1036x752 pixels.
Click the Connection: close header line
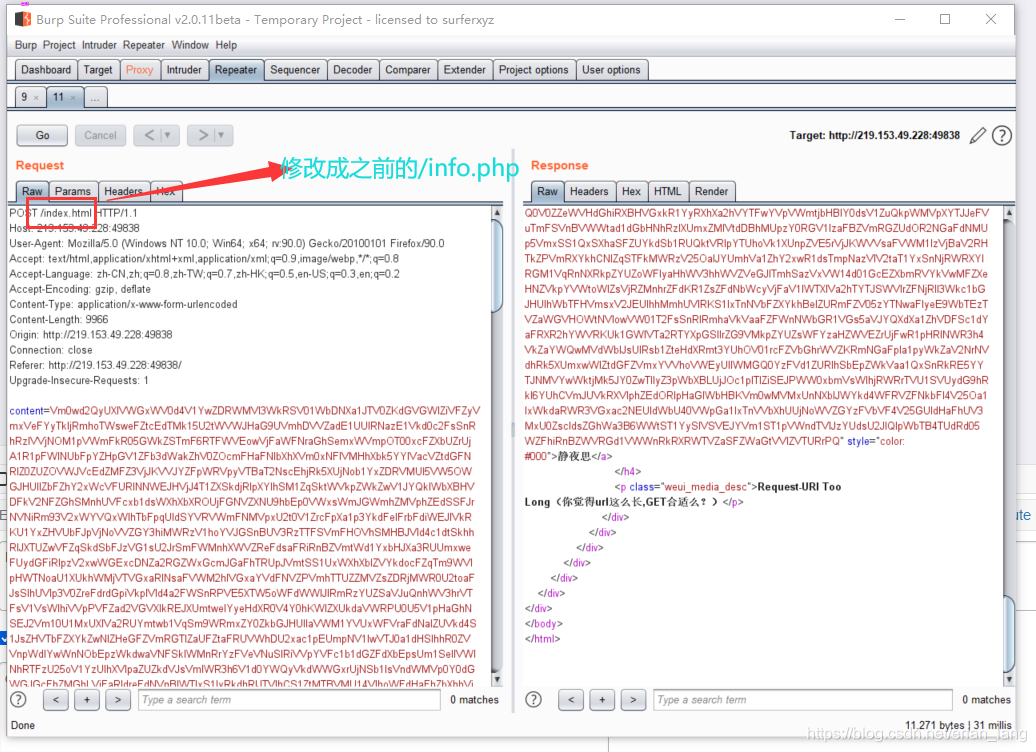pyautogui.click(x=51, y=350)
